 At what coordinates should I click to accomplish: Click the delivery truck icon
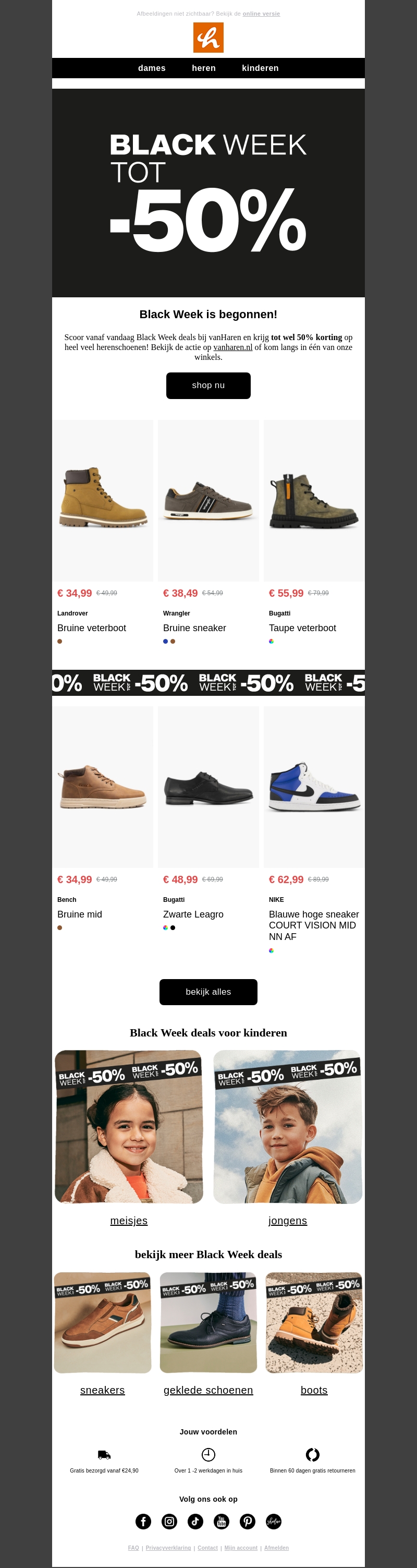point(104,1455)
